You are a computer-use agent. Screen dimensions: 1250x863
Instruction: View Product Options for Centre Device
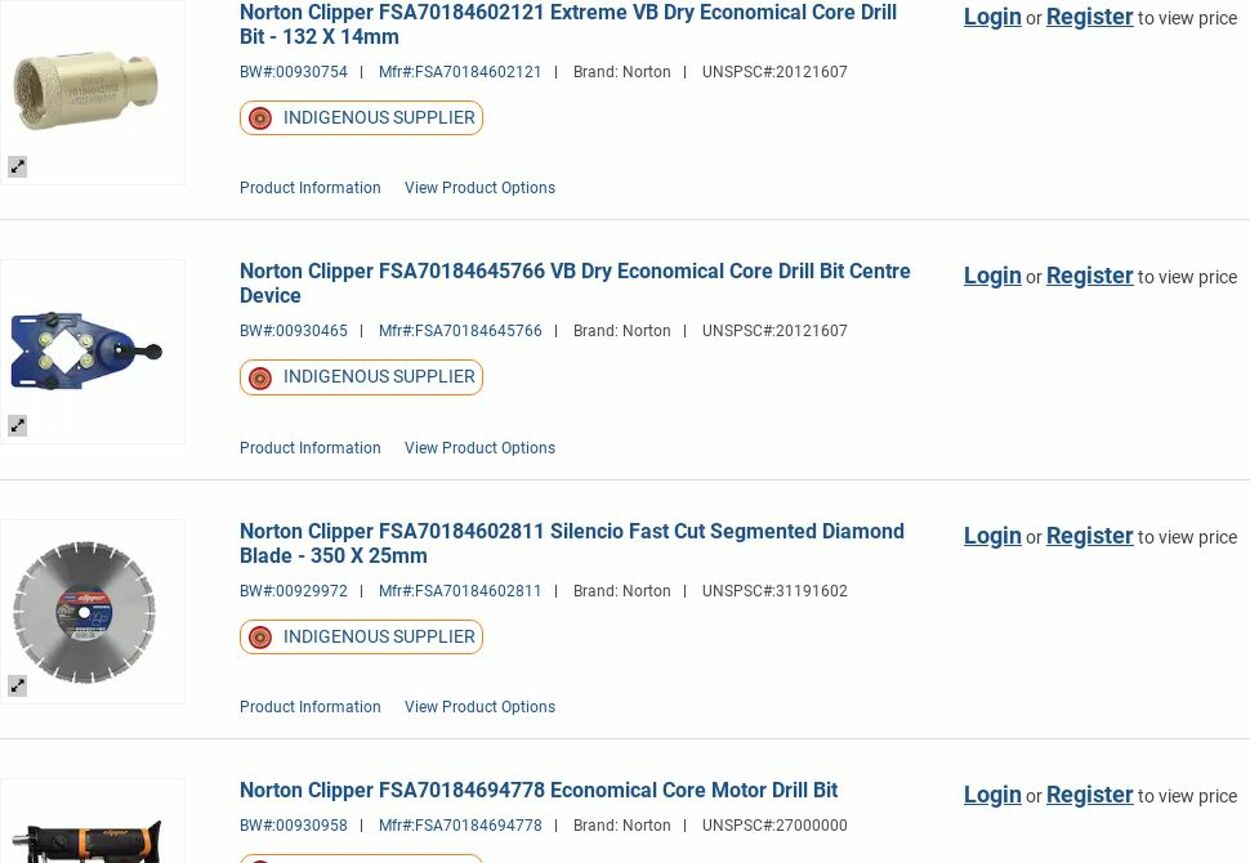[x=479, y=448]
